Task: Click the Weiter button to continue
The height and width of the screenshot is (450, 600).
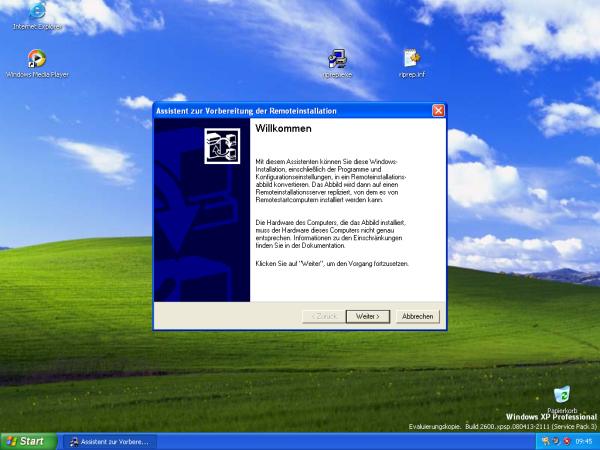Action: point(368,316)
